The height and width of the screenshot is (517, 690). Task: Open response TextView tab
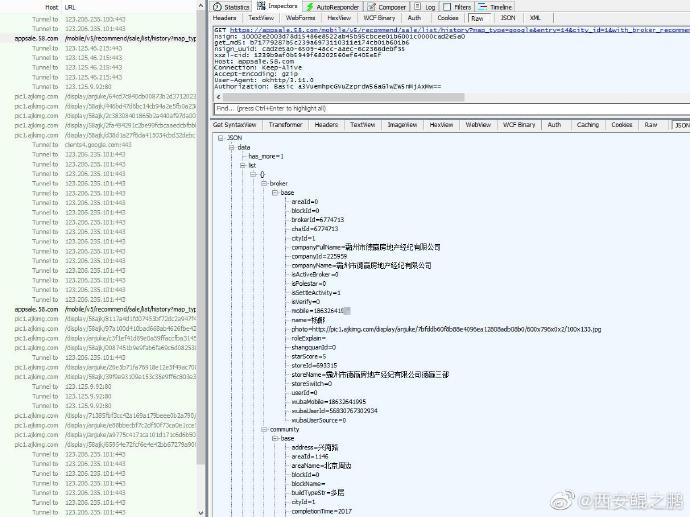pos(363,125)
